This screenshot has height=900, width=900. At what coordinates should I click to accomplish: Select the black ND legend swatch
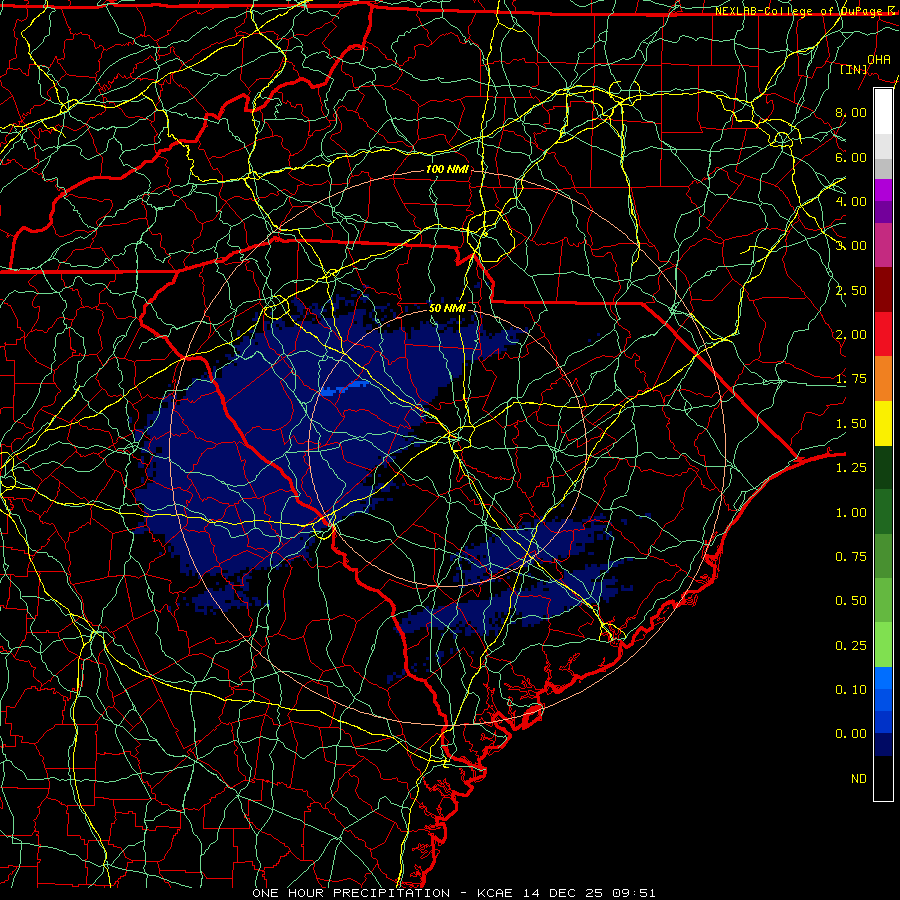click(x=883, y=778)
